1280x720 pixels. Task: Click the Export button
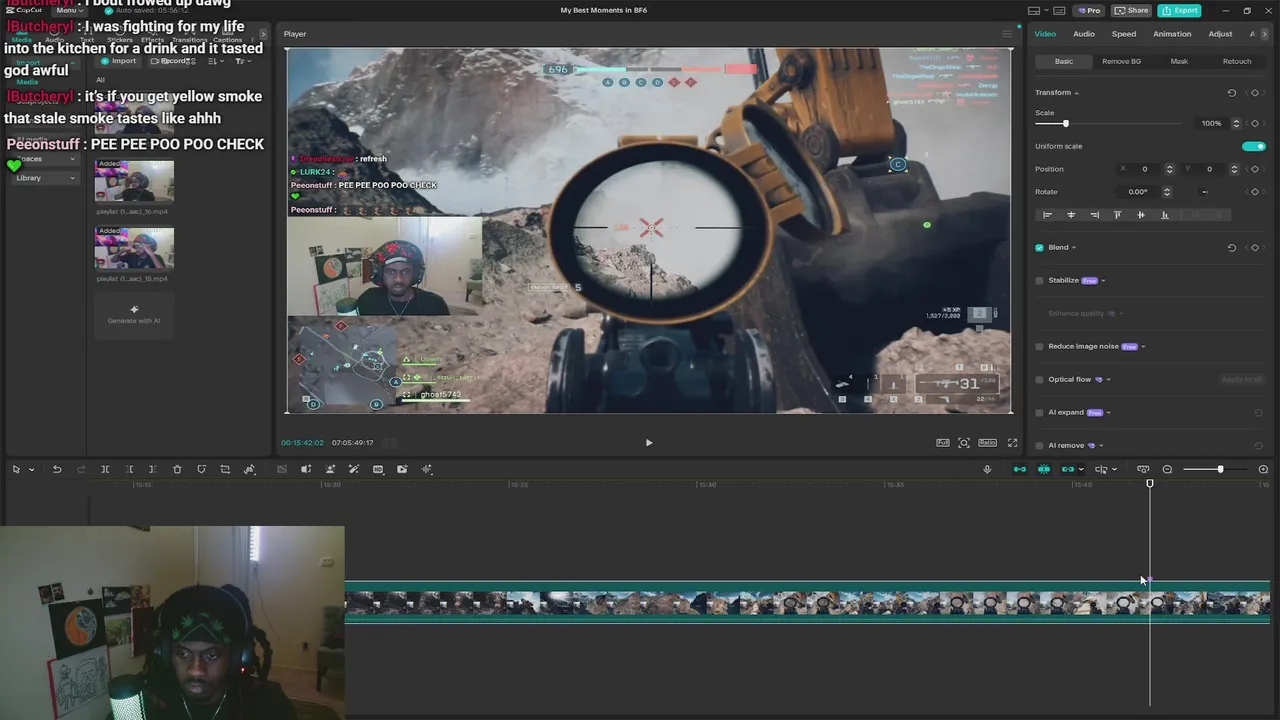click(1179, 10)
